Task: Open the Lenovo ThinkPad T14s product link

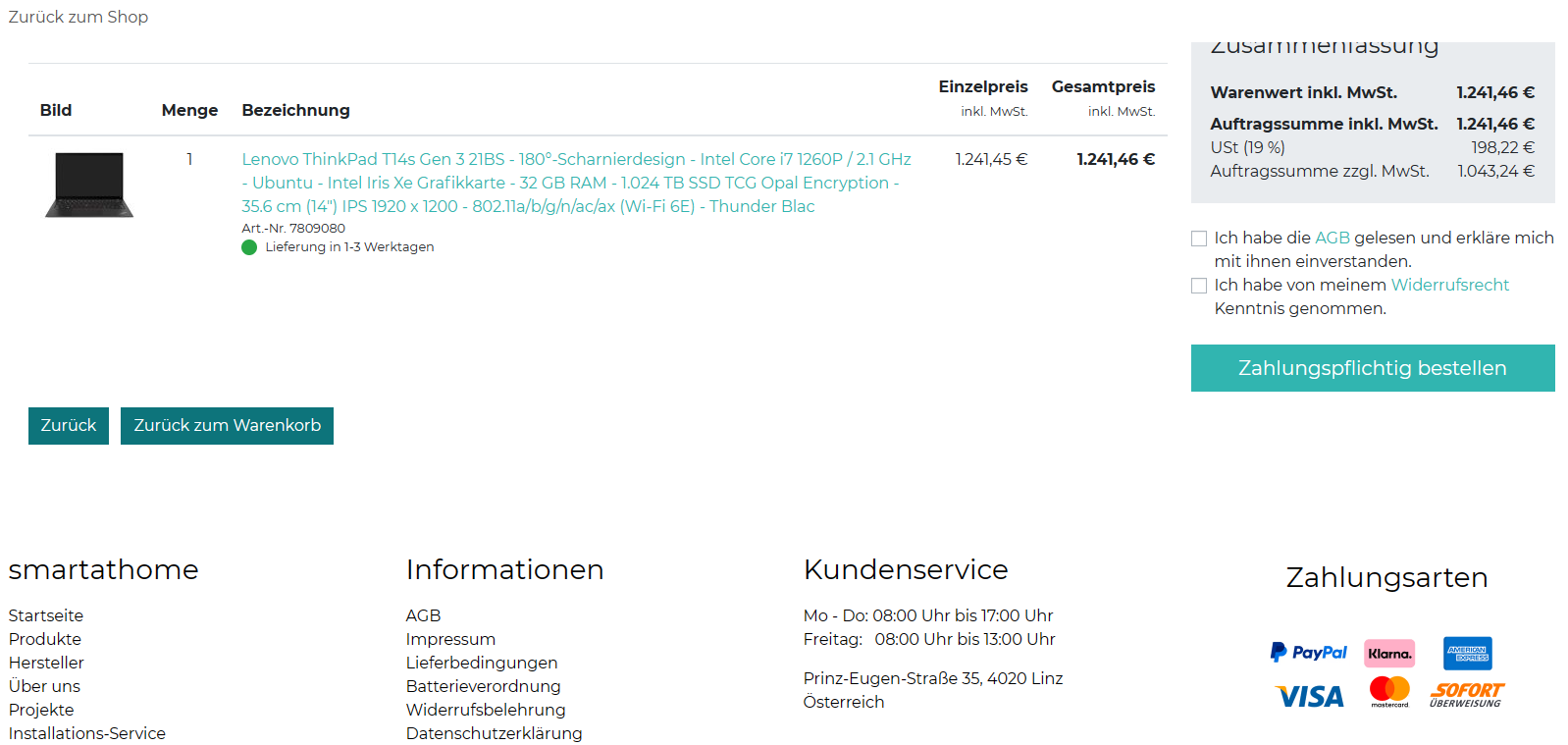Action: coord(577,183)
